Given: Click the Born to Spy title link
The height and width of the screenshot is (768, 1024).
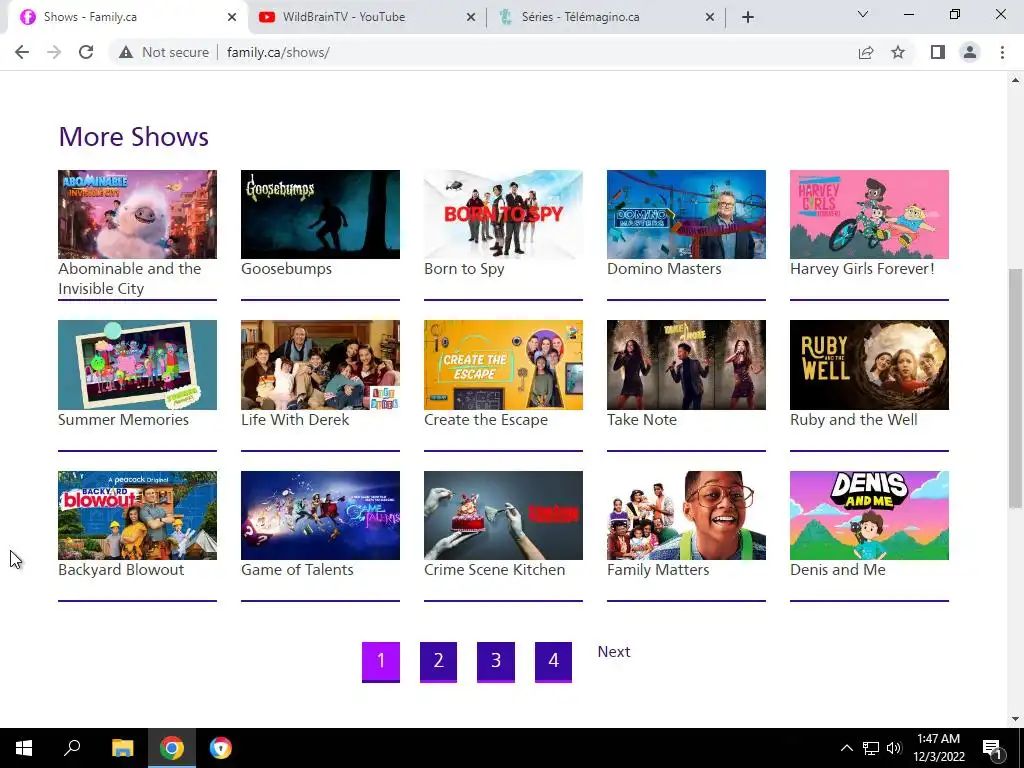Looking at the screenshot, I should click(464, 268).
